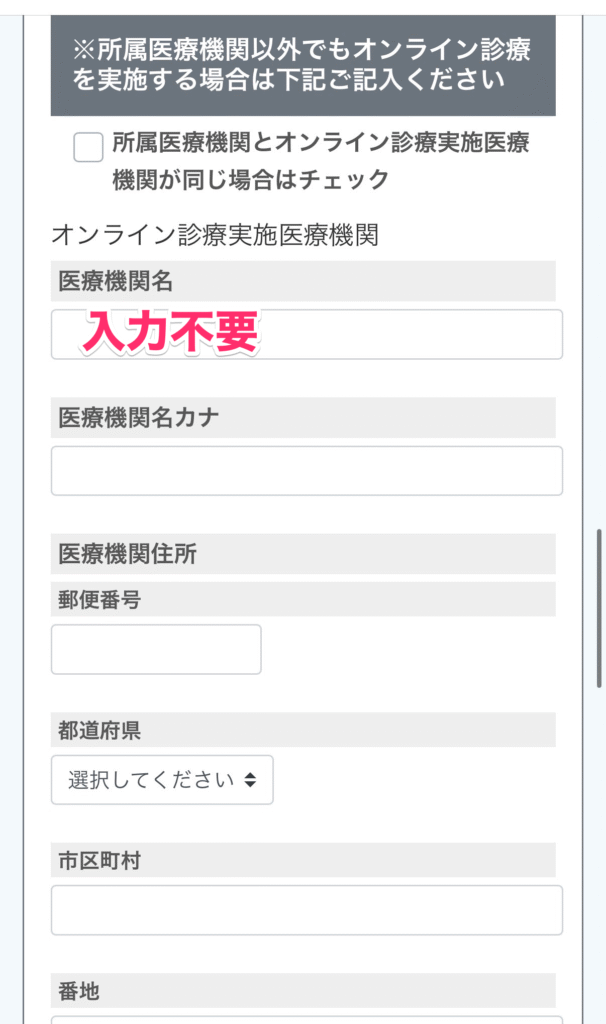Tap the 市区町村 input field

(x=306, y=910)
